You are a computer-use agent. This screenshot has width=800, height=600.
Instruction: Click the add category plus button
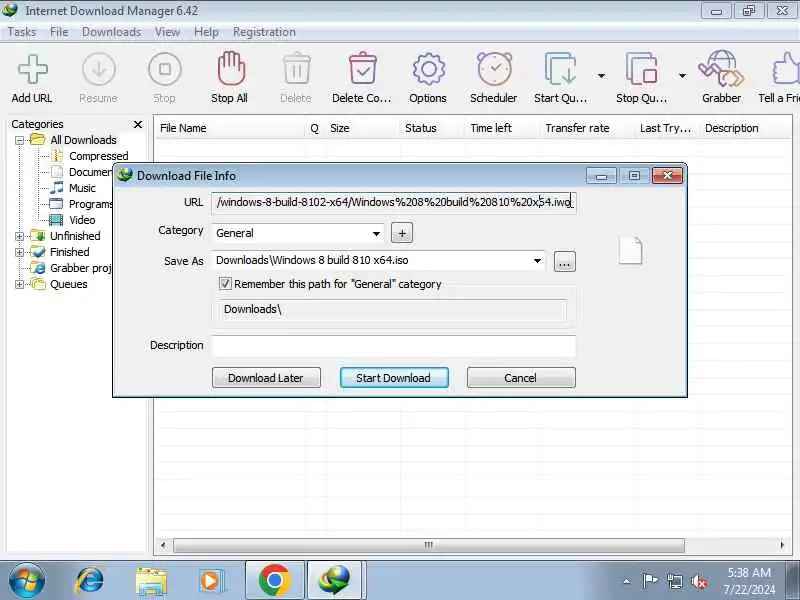(x=402, y=233)
